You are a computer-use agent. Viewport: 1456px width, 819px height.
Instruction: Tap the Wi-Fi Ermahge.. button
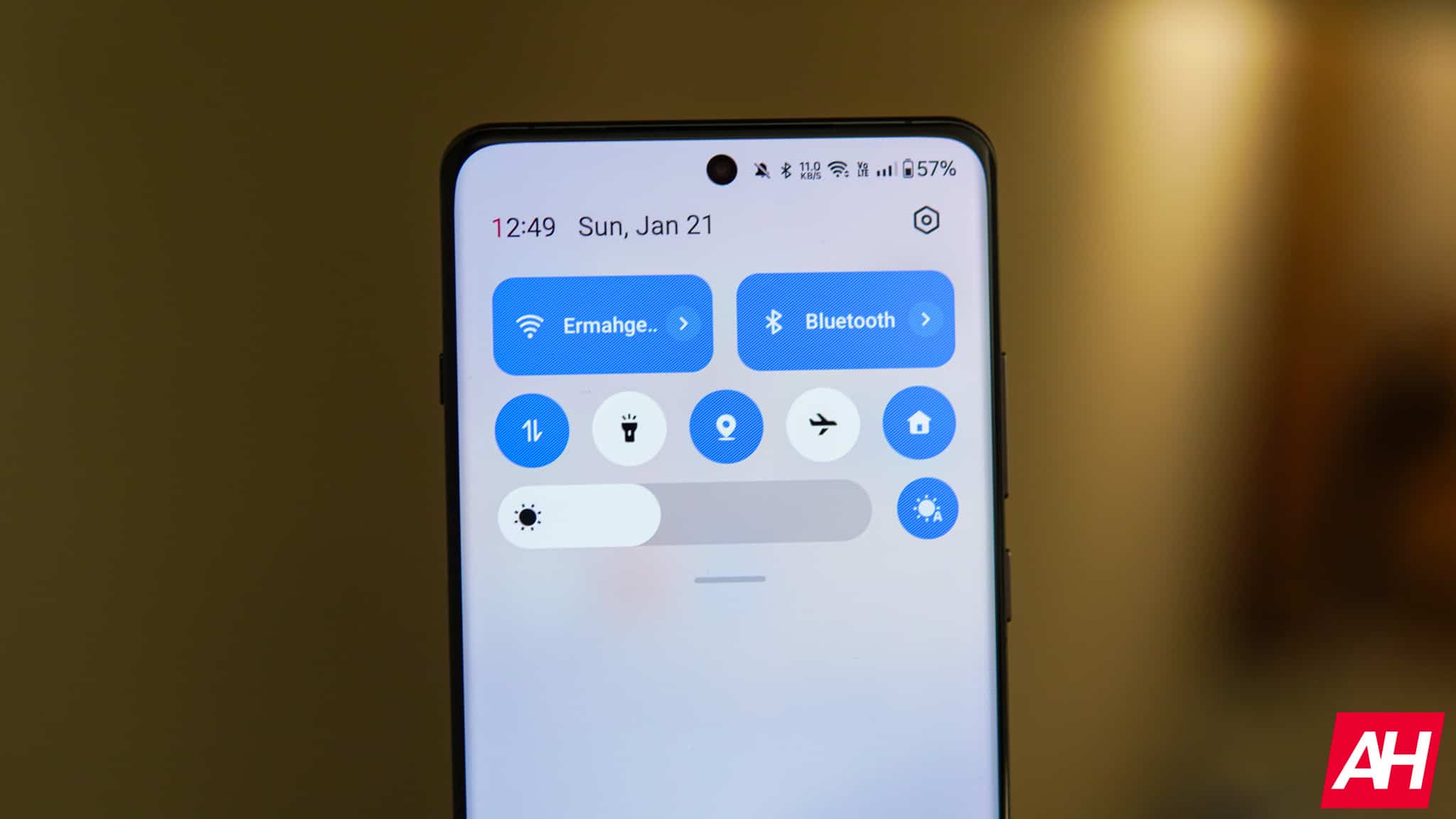coord(601,324)
